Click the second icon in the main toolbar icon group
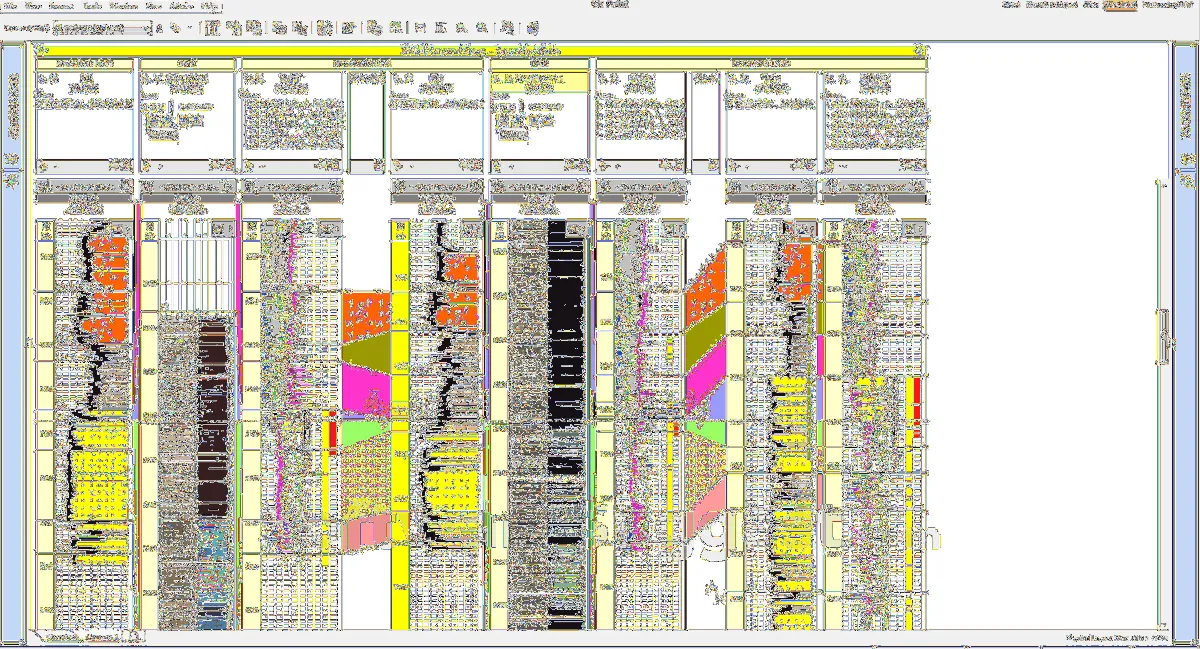This screenshot has height=649, width=1200. [232, 29]
